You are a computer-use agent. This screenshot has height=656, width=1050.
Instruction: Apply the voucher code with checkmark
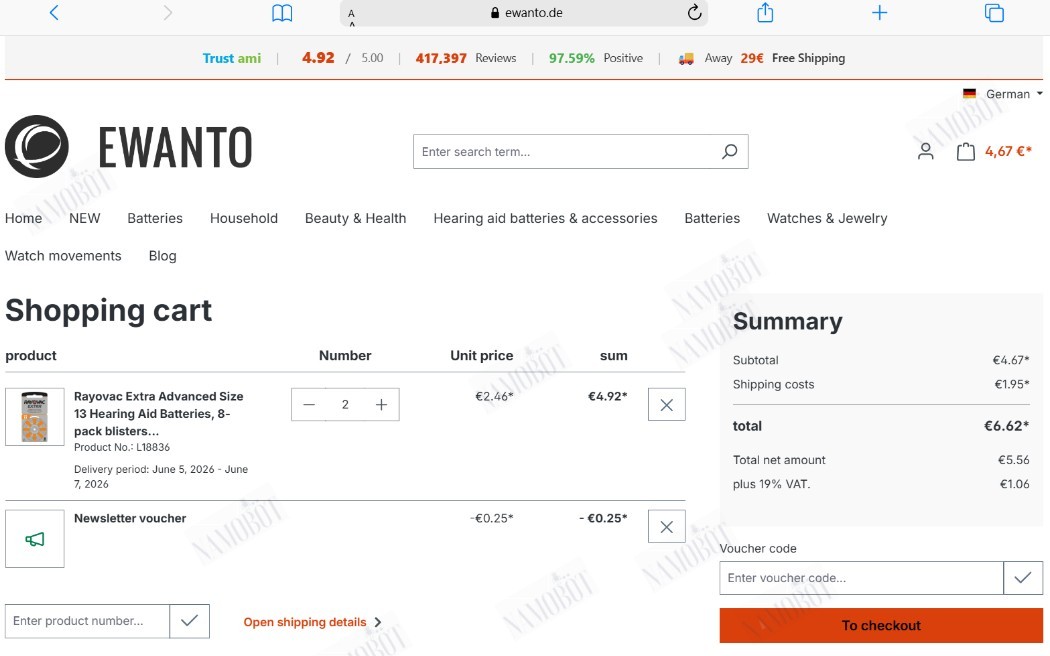coord(1023,578)
